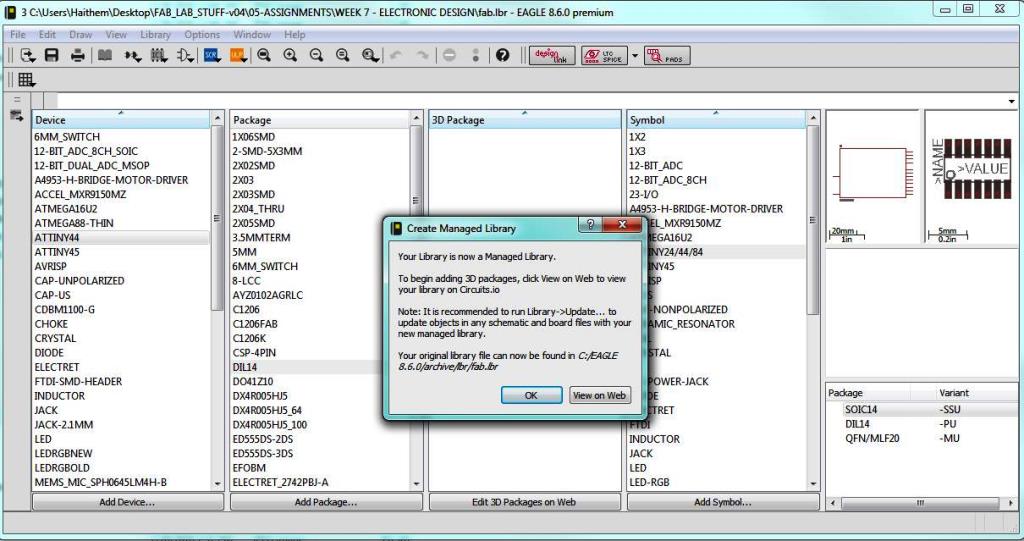Screen dimensions: 1024x541
Task: Click Edit 3D Packages on Web button
Action: click(524, 502)
